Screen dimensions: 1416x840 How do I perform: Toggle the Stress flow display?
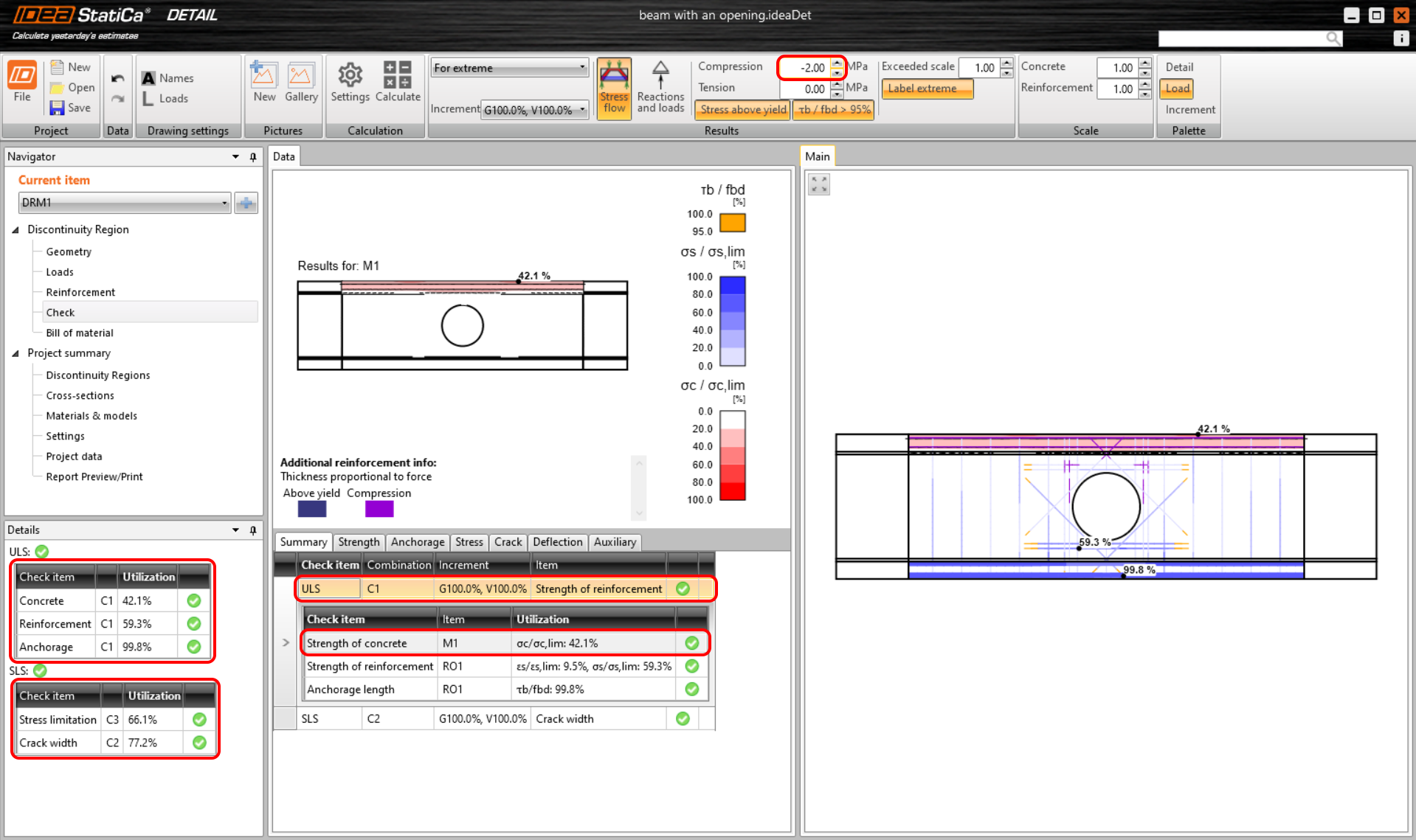pos(614,87)
